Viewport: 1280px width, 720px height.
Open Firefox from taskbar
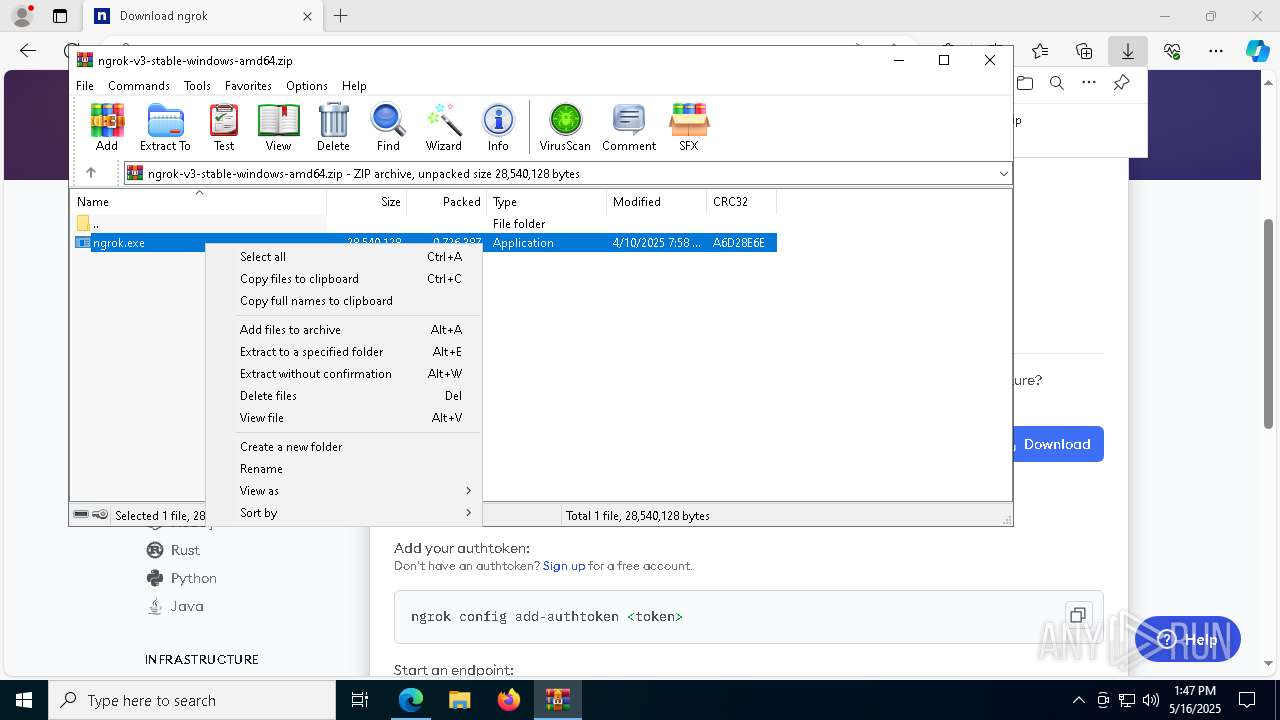(x=509, y=700)
